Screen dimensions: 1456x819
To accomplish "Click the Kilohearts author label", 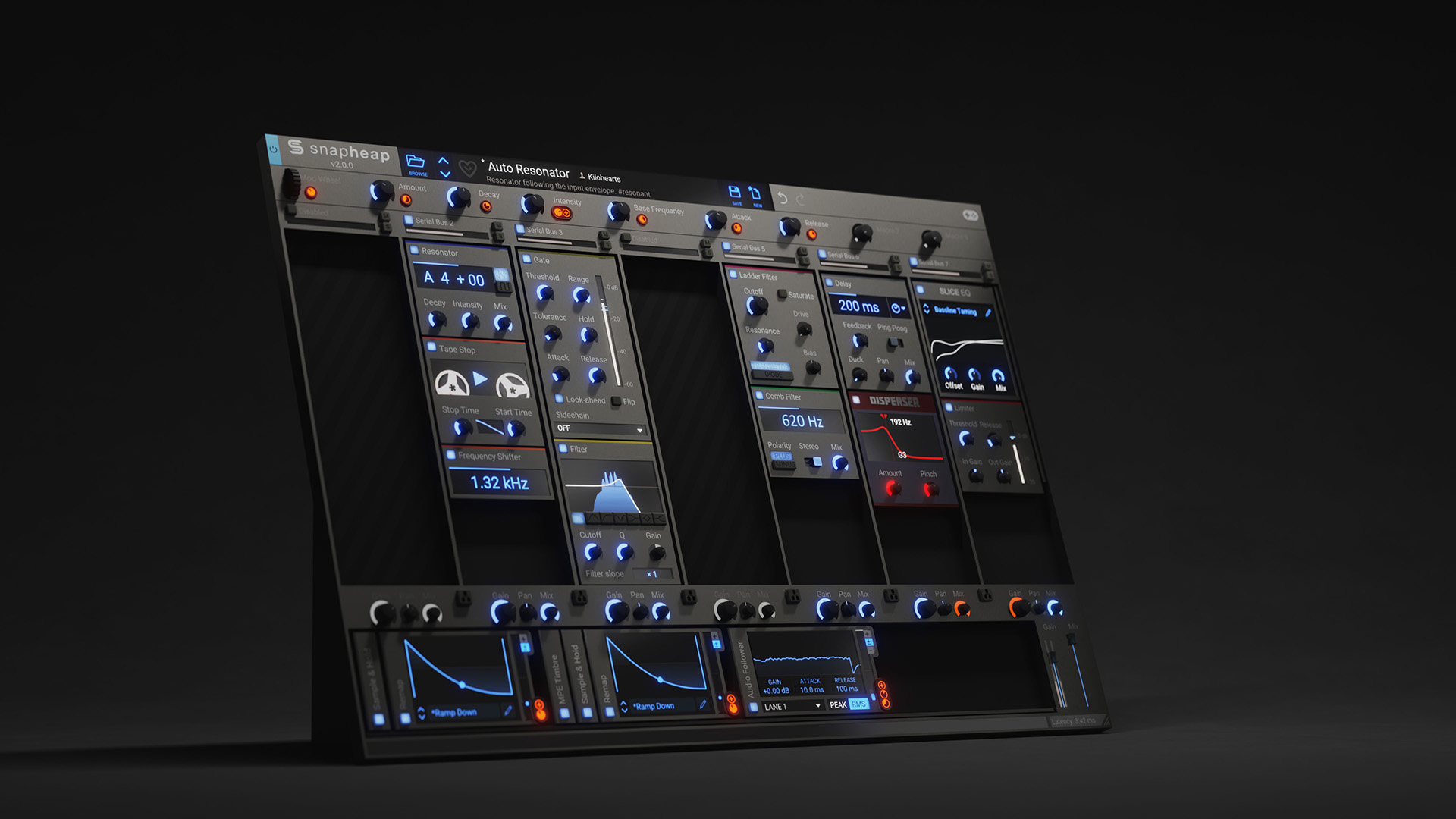I will pyautogui.click(x=604, y=178).
